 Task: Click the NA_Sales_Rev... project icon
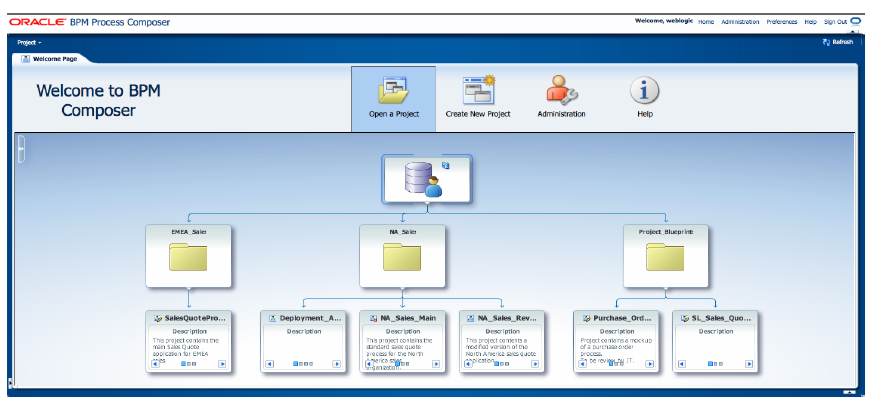470,318
